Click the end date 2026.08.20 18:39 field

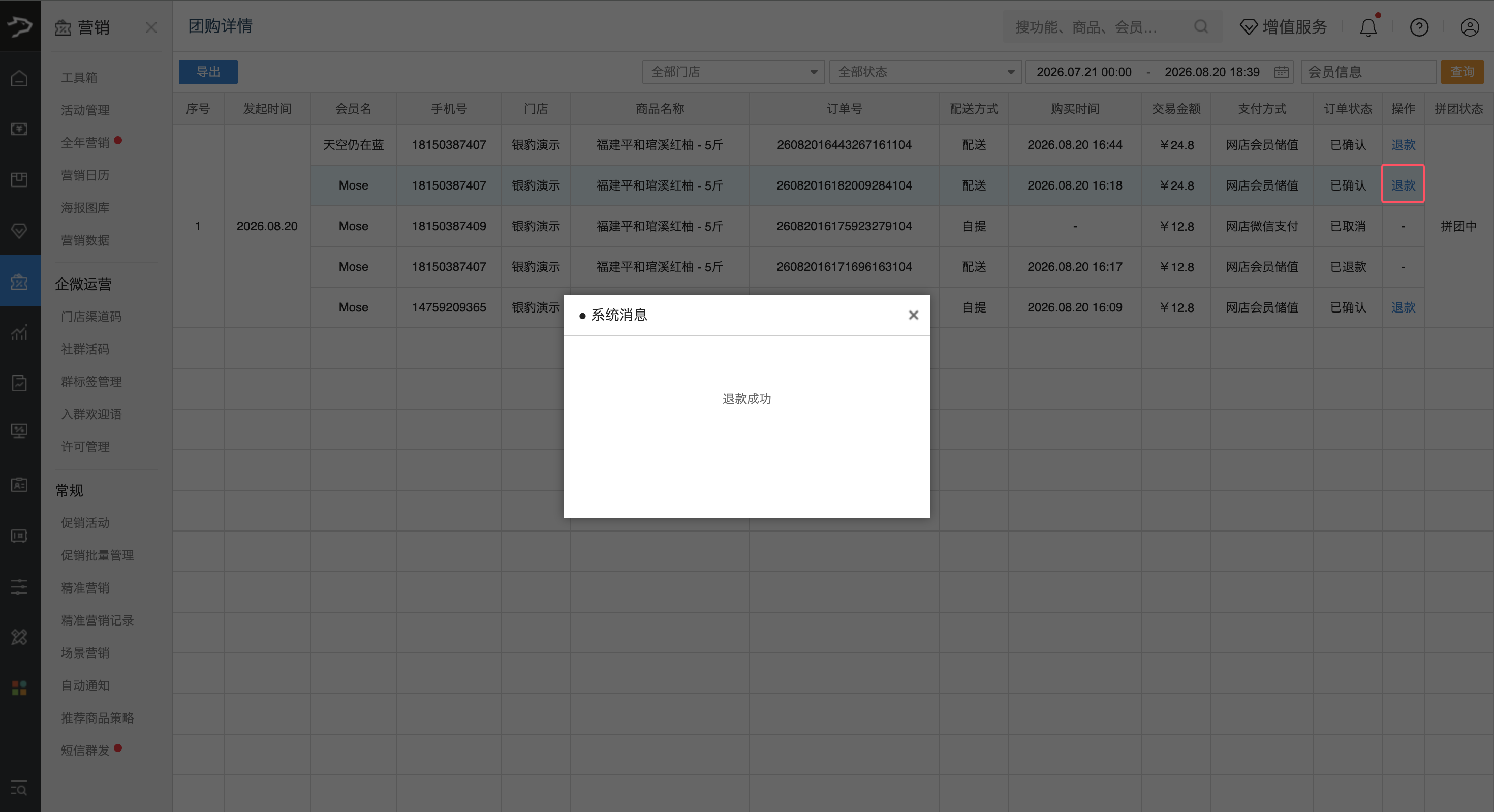1212,72
